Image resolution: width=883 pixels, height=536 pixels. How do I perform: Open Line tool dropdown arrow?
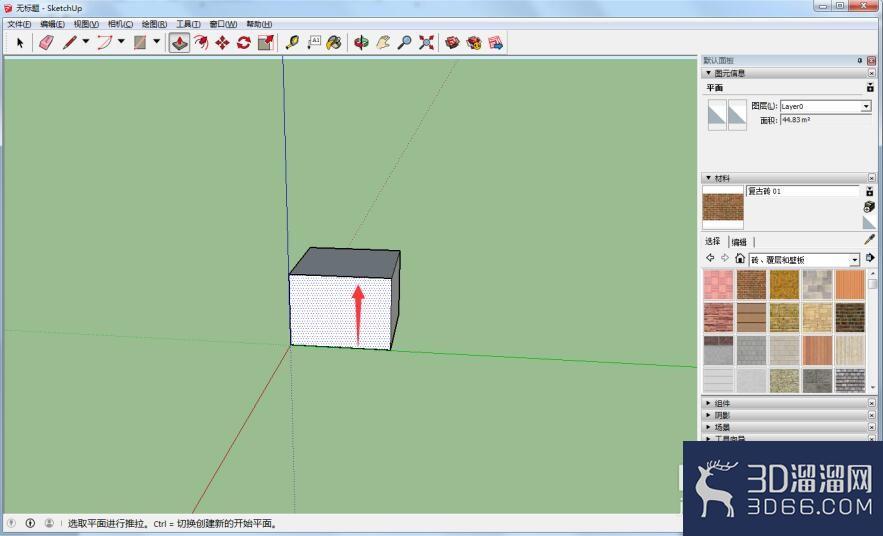click(86, 41)
